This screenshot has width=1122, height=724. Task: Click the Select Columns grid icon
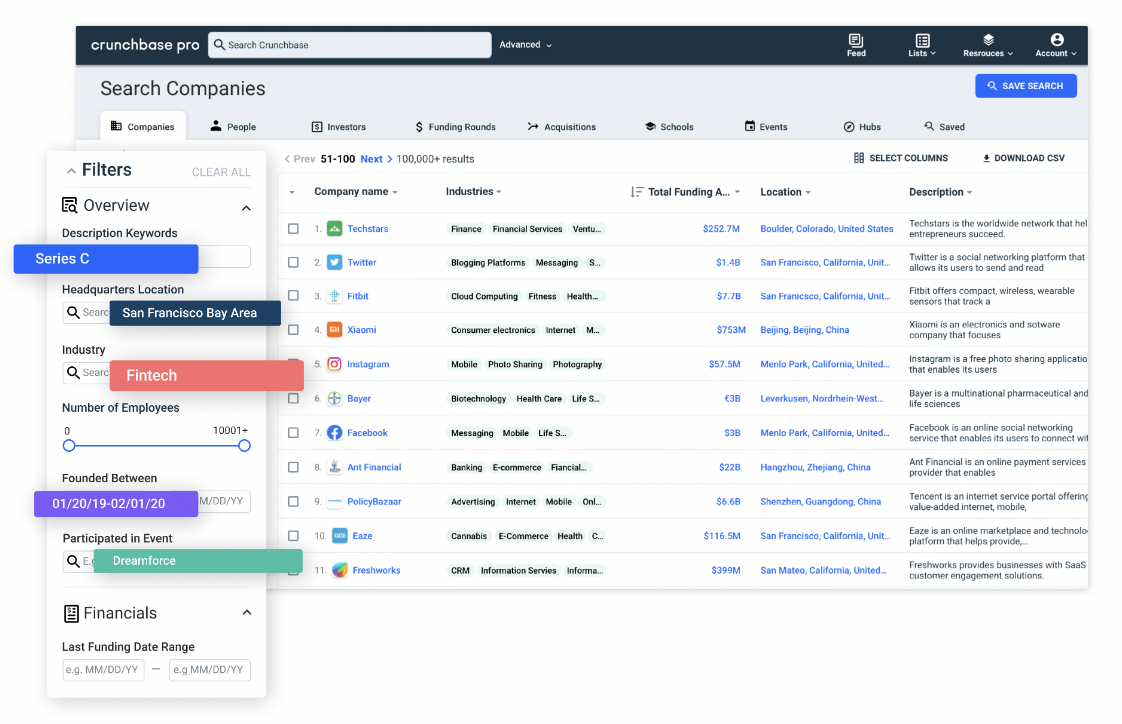point(859,158)
